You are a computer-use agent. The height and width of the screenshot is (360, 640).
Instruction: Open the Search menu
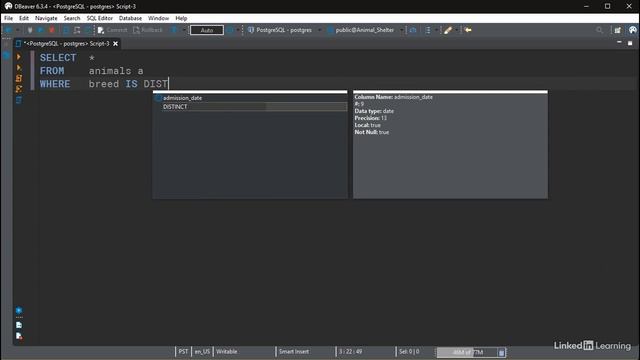72,18
